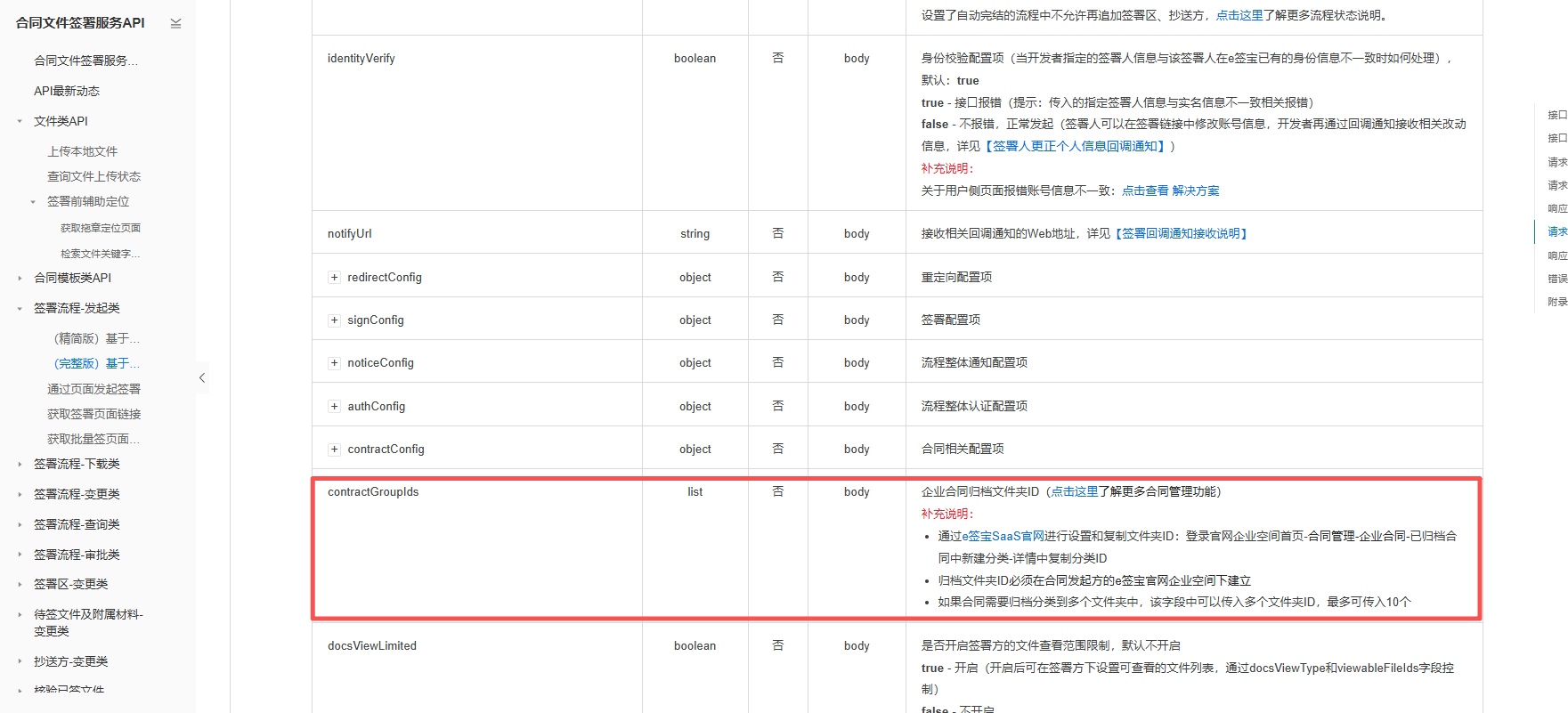Expand the contractConfig row plus icon
This screenshot has height=713, width=1568.
pyautogui.click(x=334, y=450)
